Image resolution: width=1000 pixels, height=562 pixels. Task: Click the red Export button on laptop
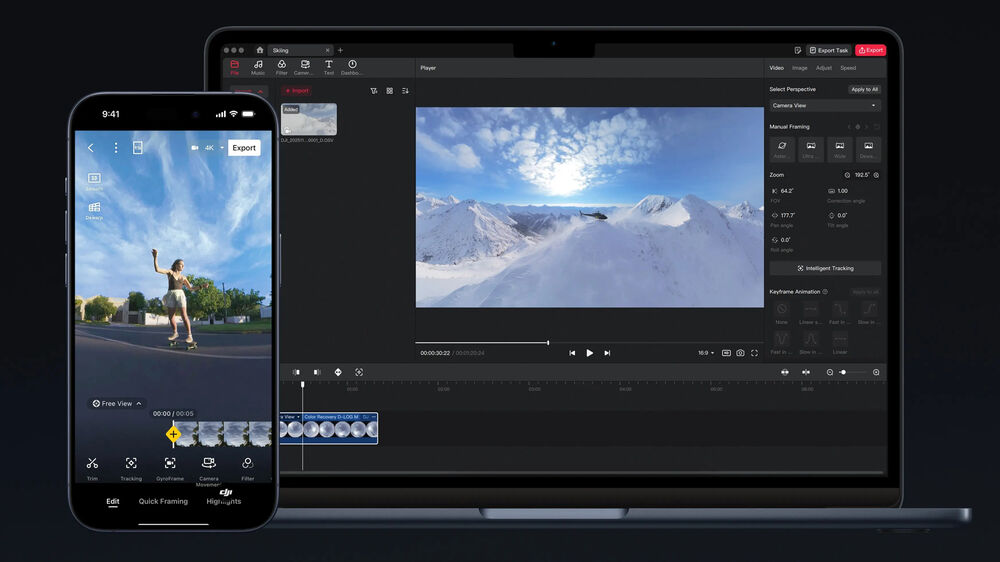870,50
